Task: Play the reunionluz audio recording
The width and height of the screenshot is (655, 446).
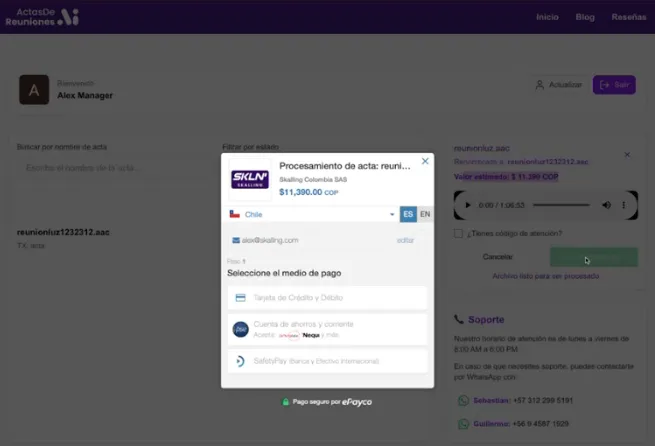Action: 468,205
